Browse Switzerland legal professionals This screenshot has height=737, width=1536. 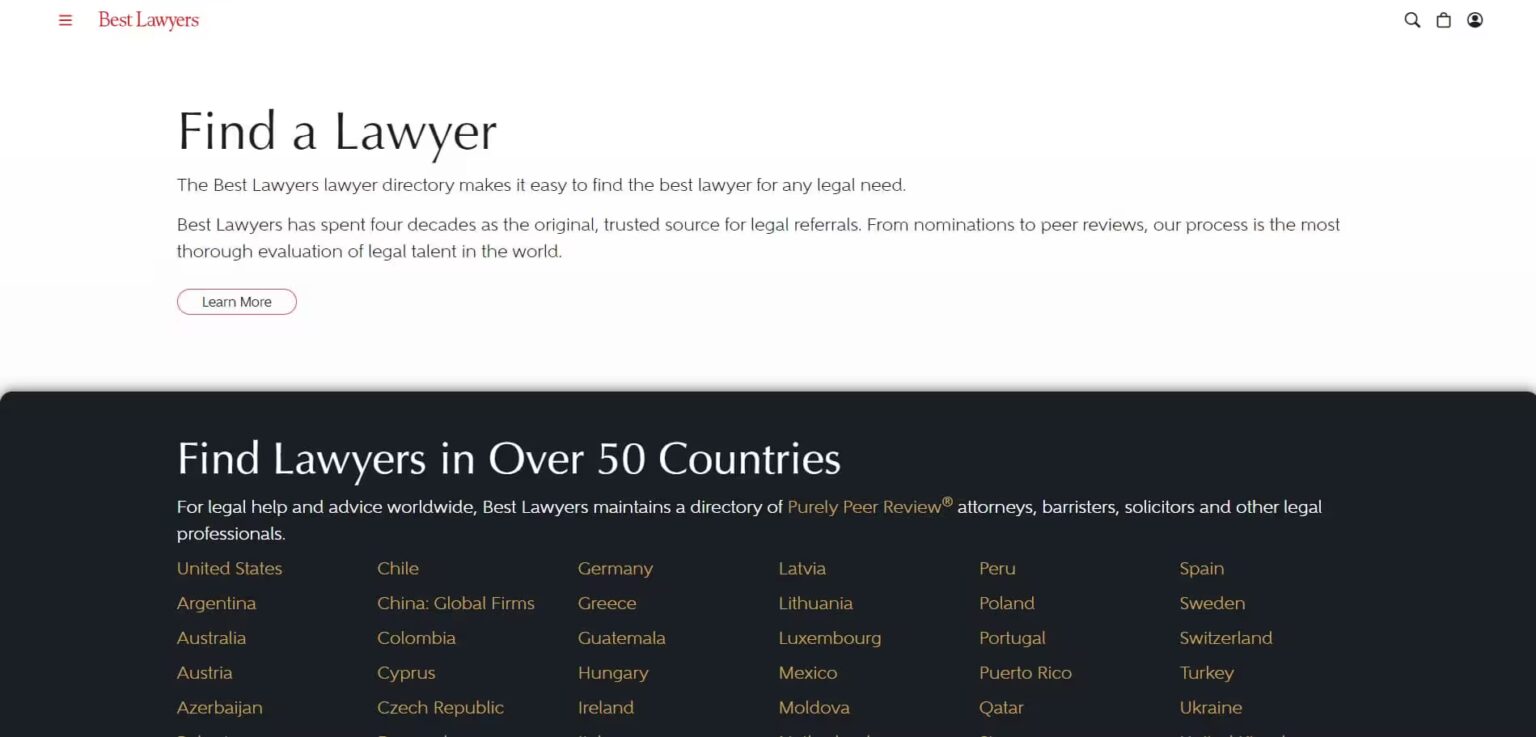point(1226,637)
